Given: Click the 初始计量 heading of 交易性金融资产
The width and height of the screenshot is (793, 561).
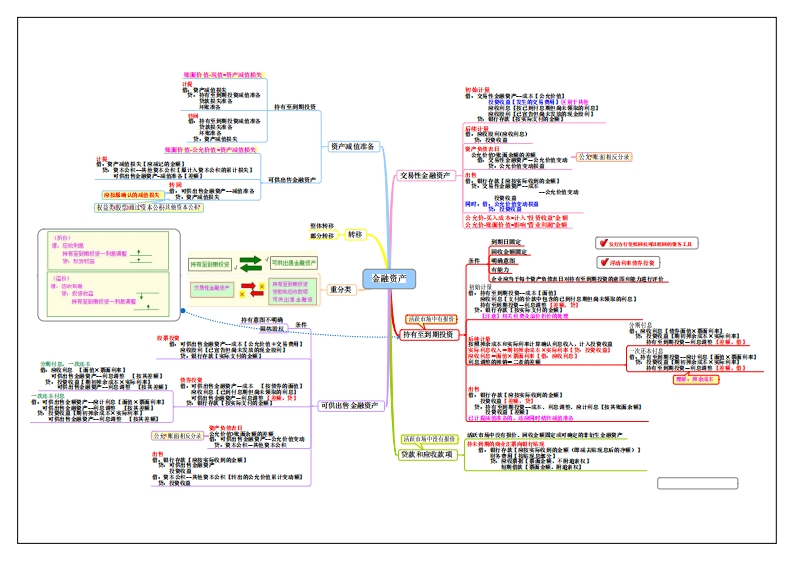Looking at the screenshot, I should (477, 90).
